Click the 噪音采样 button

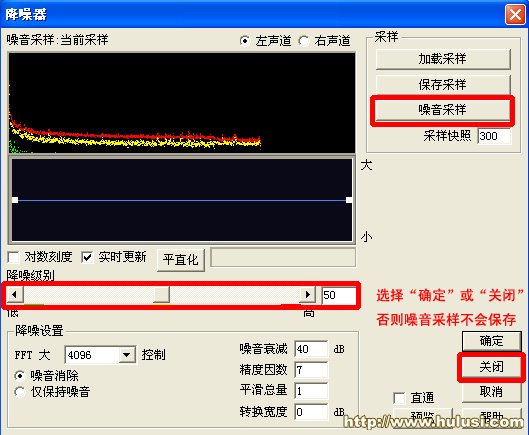click(x=443, y=110)
